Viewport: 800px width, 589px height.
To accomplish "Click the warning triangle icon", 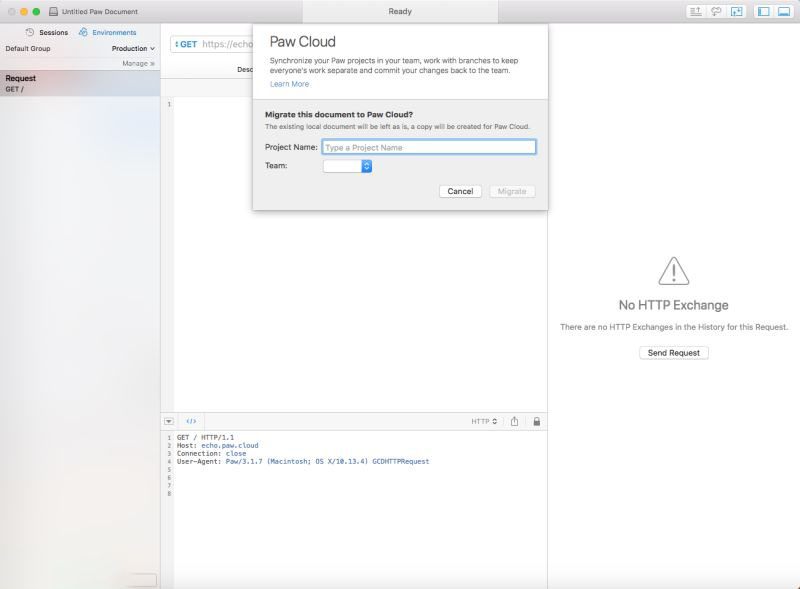I will click(673, 271).
